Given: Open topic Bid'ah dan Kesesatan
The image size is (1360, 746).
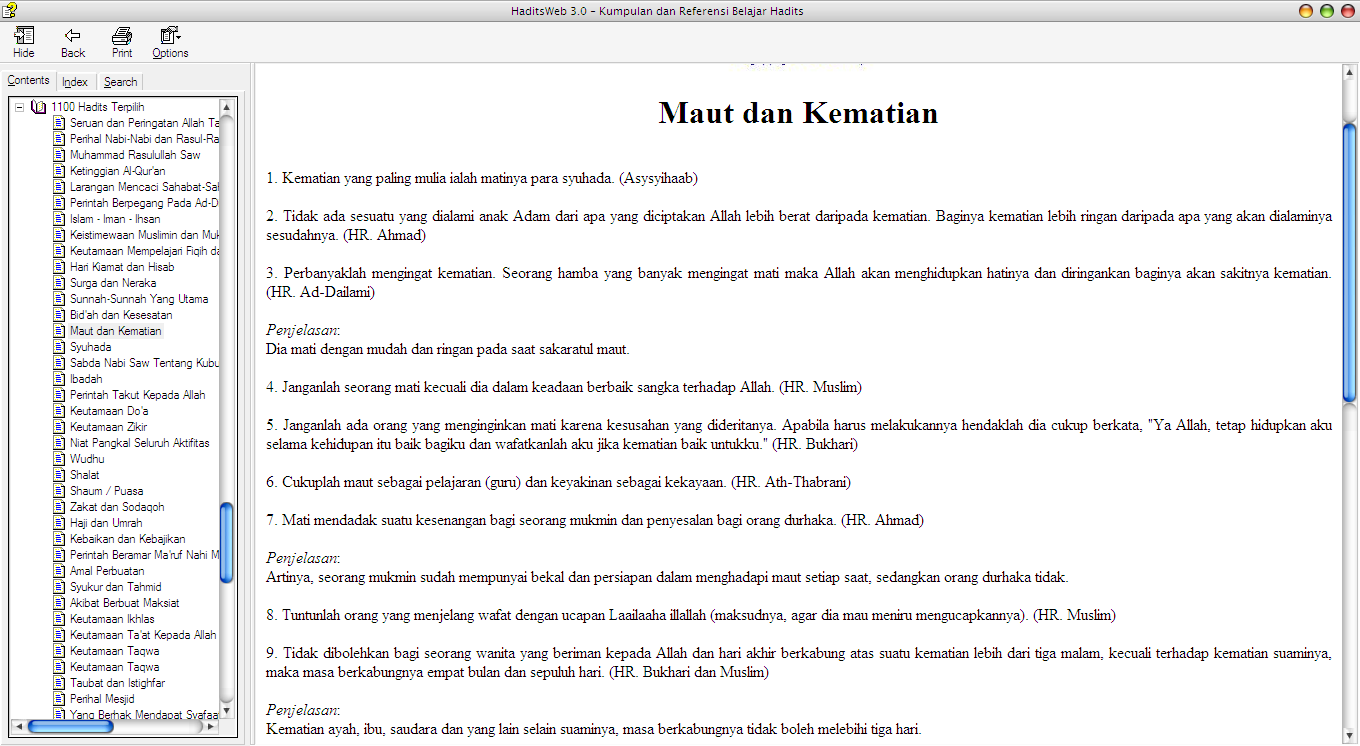Looking at the screenshot, I should coord(121,315).
